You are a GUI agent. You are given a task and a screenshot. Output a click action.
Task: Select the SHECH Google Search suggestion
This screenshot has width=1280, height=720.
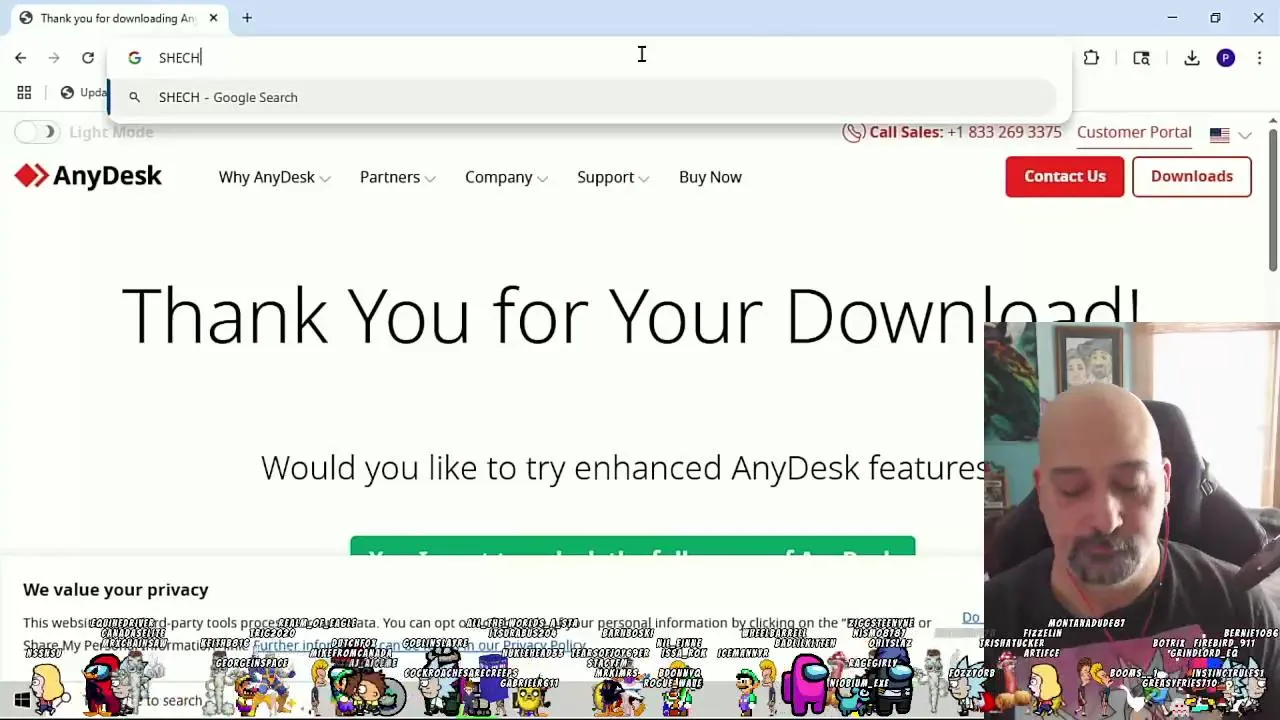tap(583, 97)
